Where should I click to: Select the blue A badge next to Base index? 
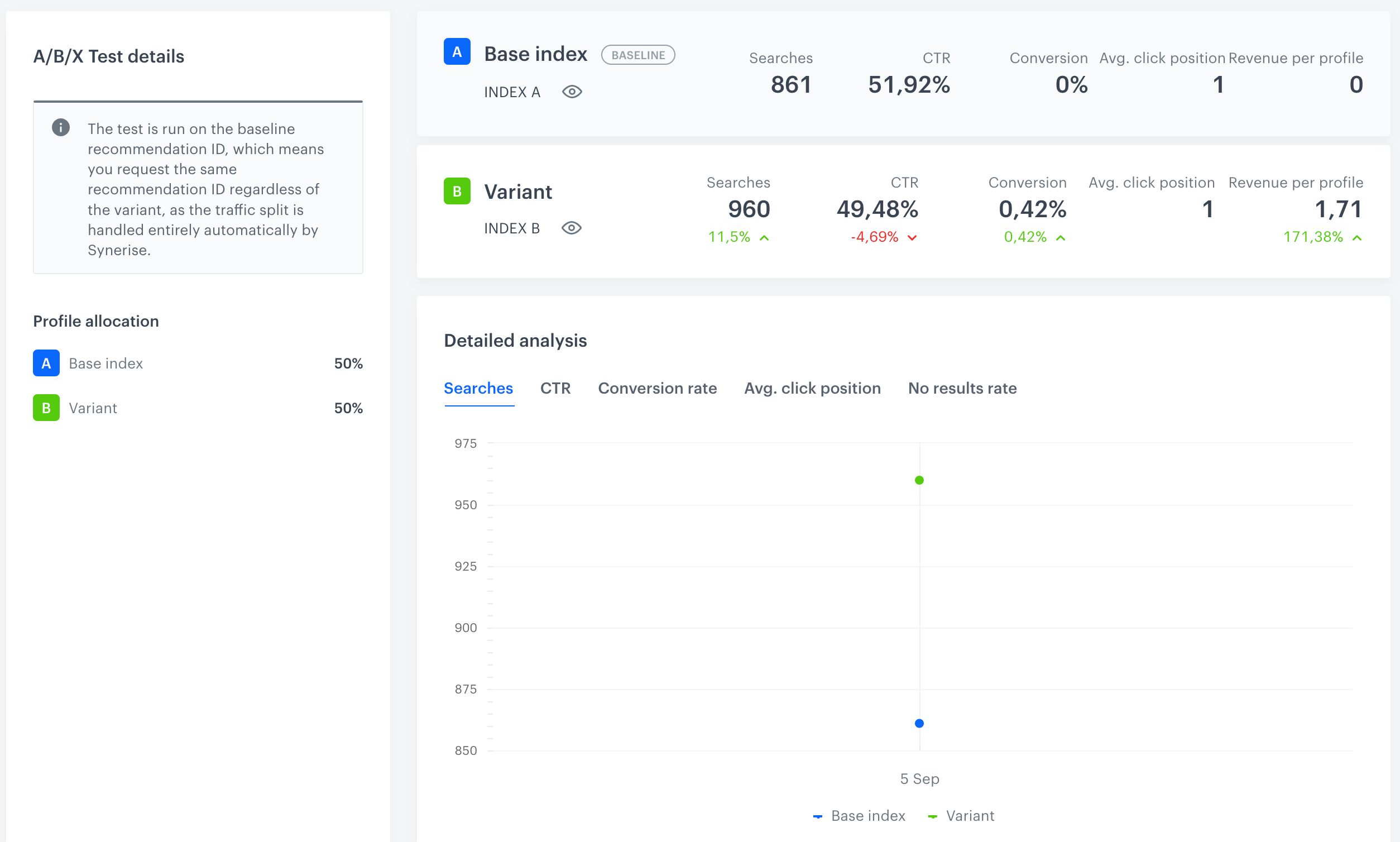point(457,52)
